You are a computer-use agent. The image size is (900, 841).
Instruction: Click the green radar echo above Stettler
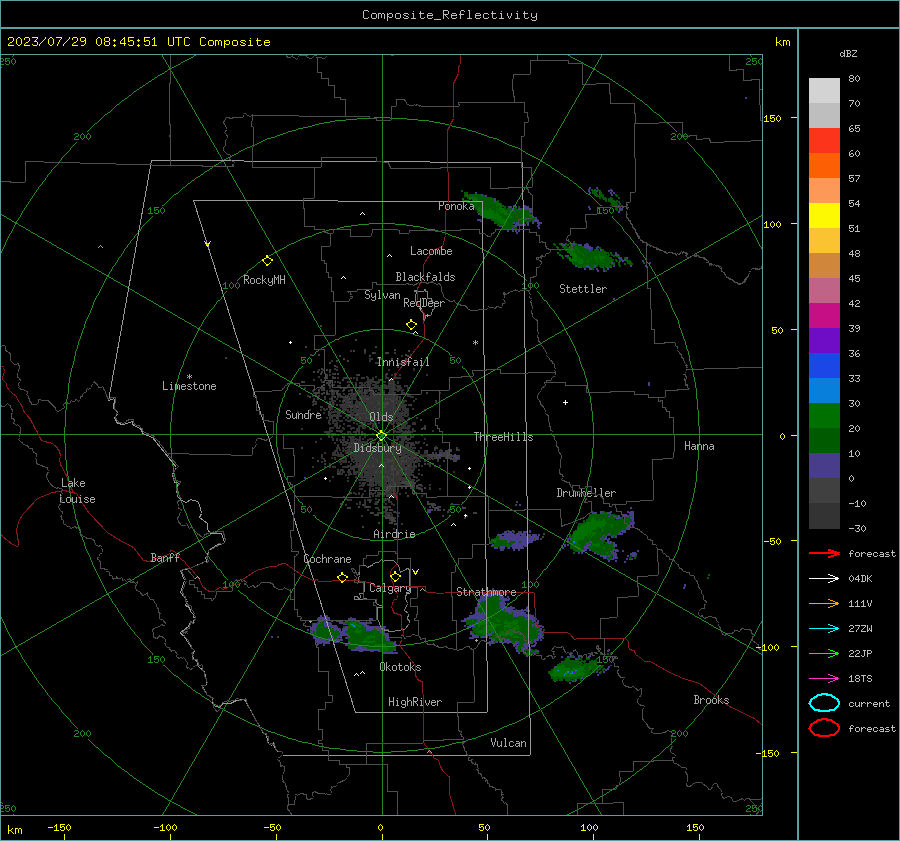(x=591, y=256)
